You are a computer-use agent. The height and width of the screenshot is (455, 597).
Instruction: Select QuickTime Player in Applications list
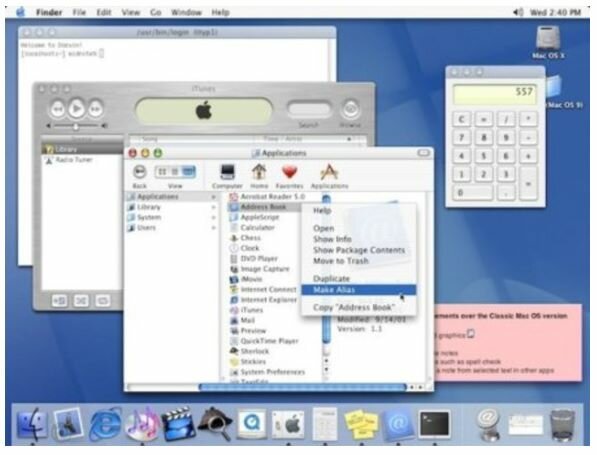[x=270, y=341]
